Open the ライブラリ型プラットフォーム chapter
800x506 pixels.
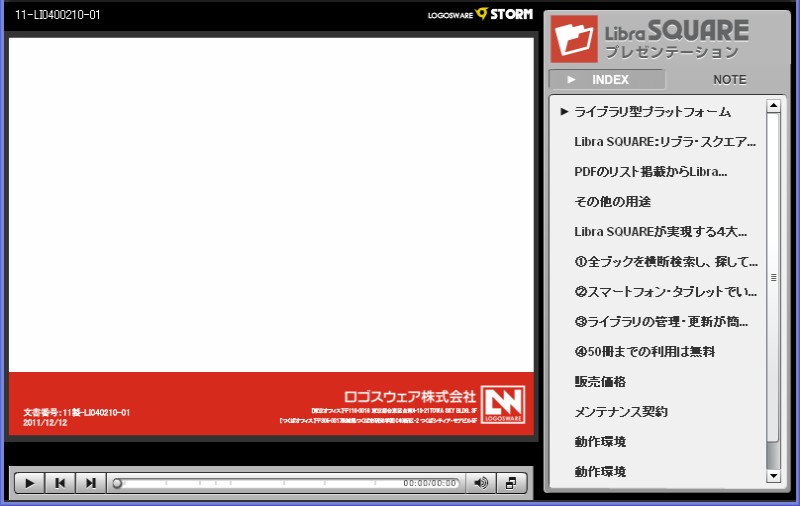coord(652,112)
